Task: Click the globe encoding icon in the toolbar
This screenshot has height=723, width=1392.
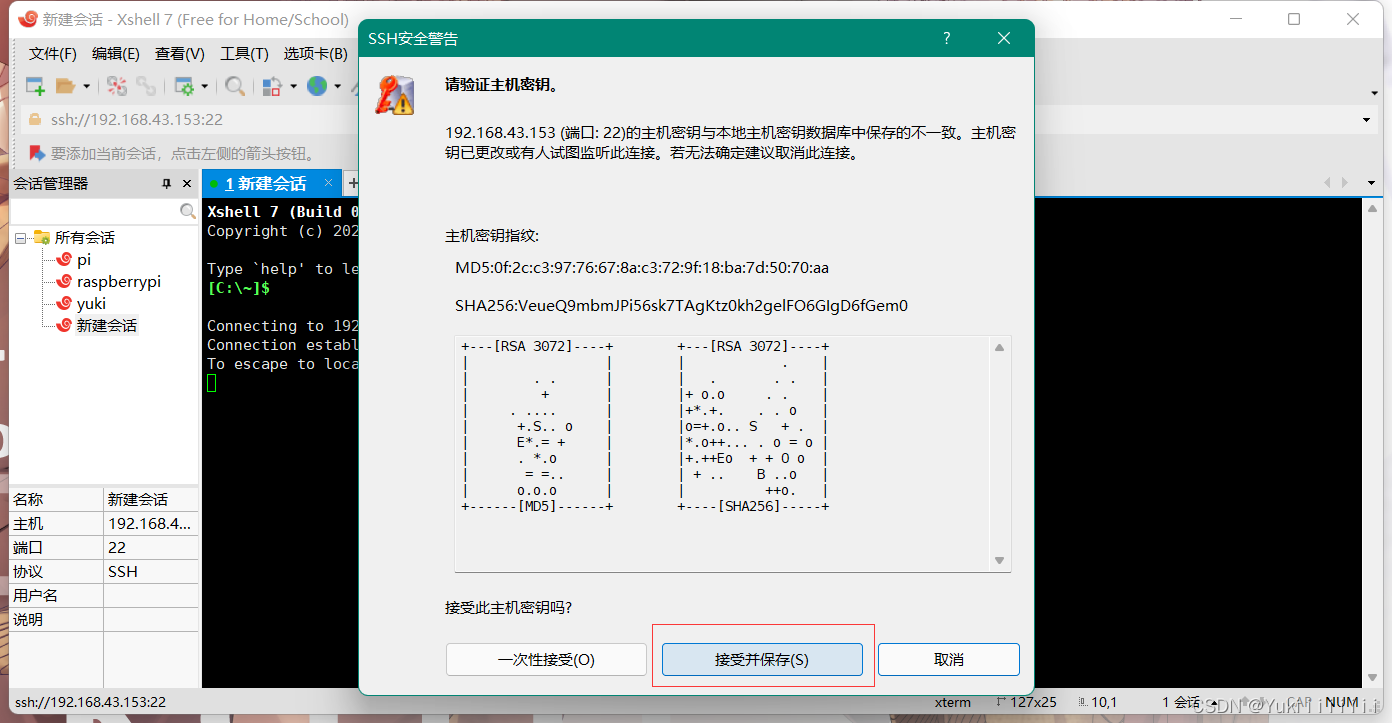Action: [x=317, y=86]
